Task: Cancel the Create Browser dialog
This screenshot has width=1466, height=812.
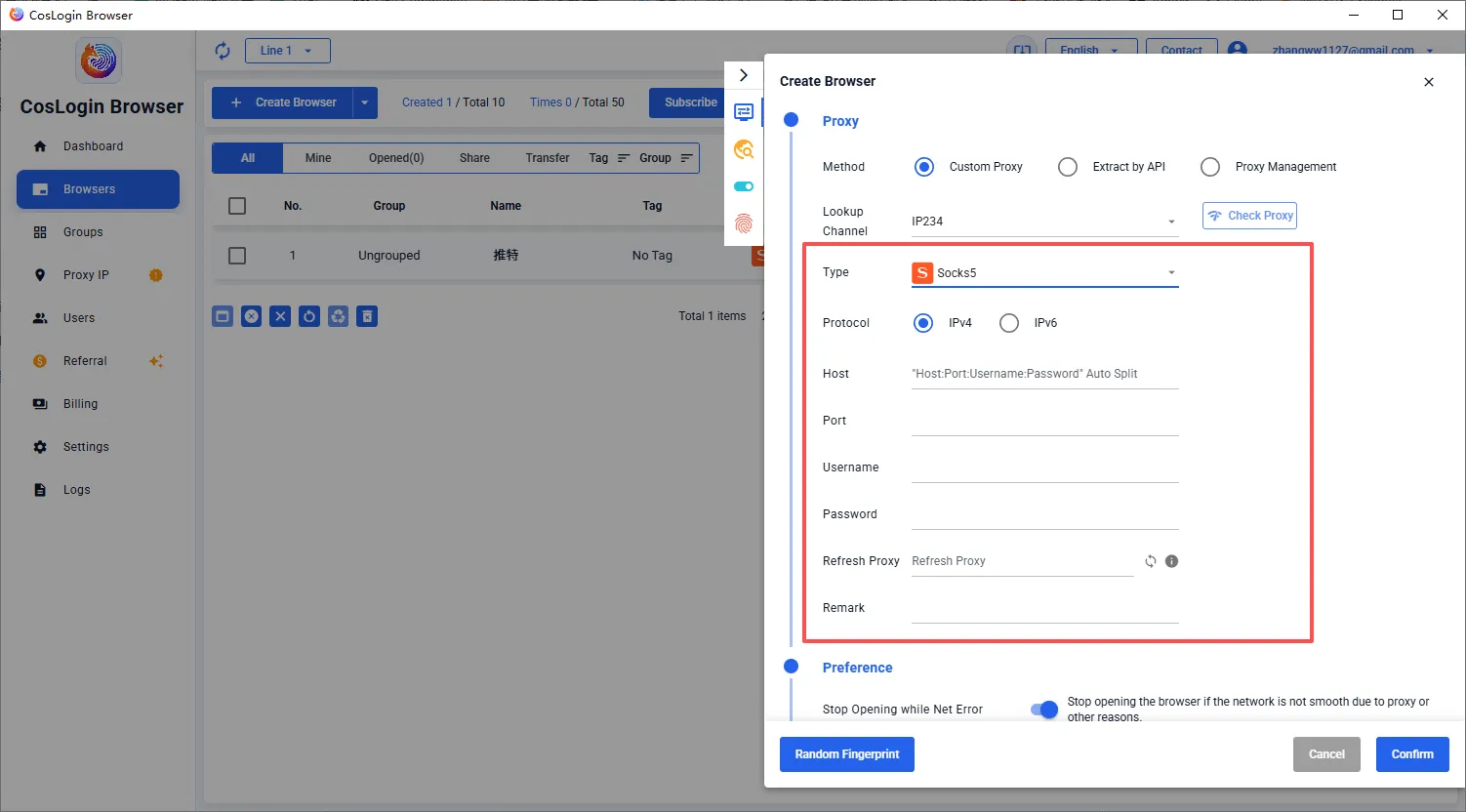Action: 1326,754
